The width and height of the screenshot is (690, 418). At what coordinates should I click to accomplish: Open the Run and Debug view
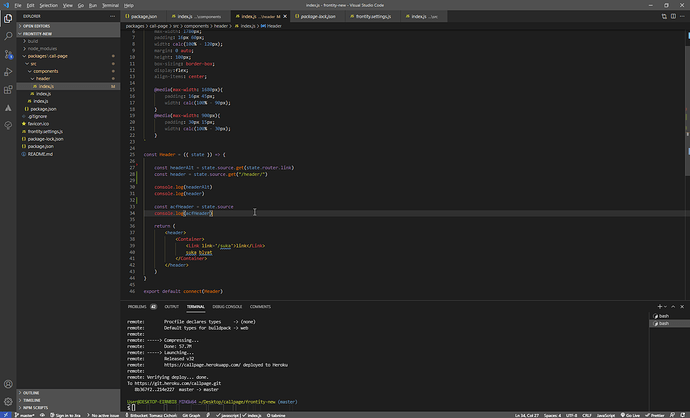click(8, 70)
